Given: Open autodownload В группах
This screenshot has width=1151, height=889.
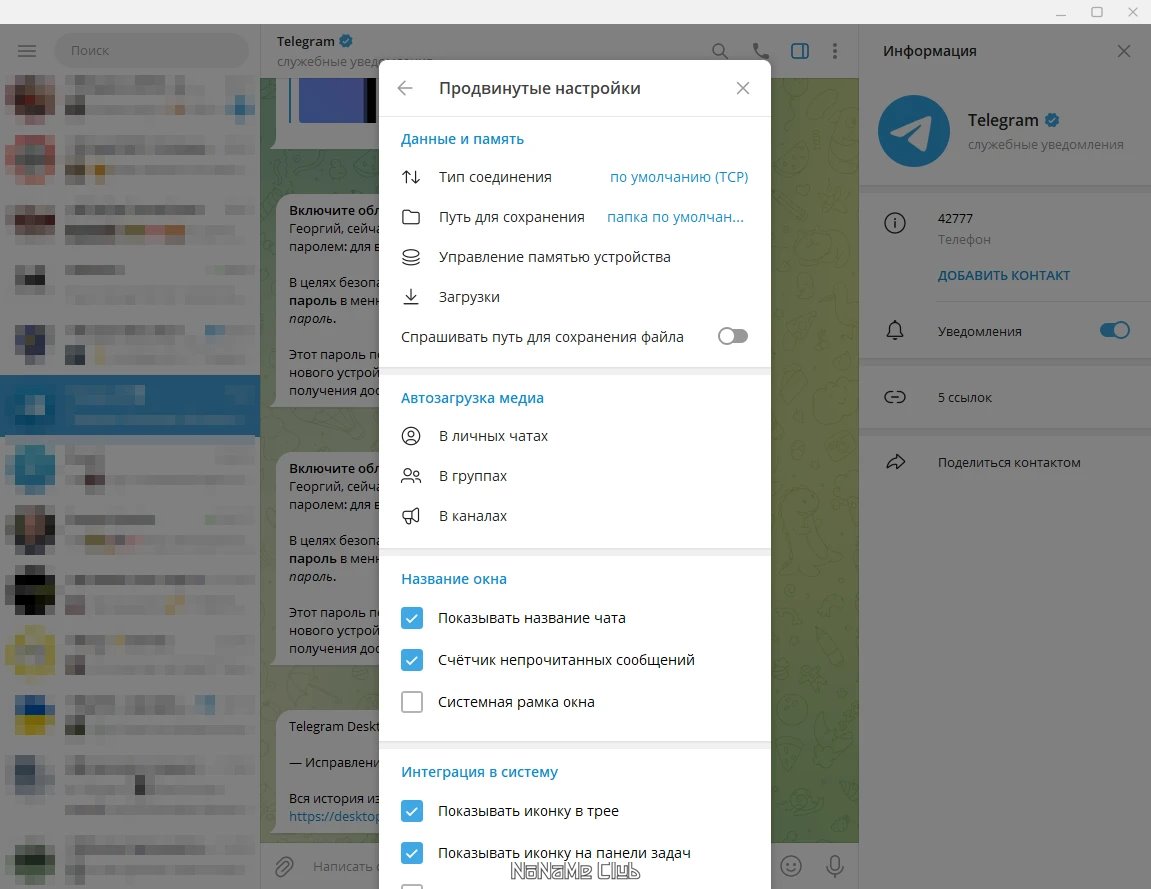Looking at the screenshot, I should pos(473,476).
